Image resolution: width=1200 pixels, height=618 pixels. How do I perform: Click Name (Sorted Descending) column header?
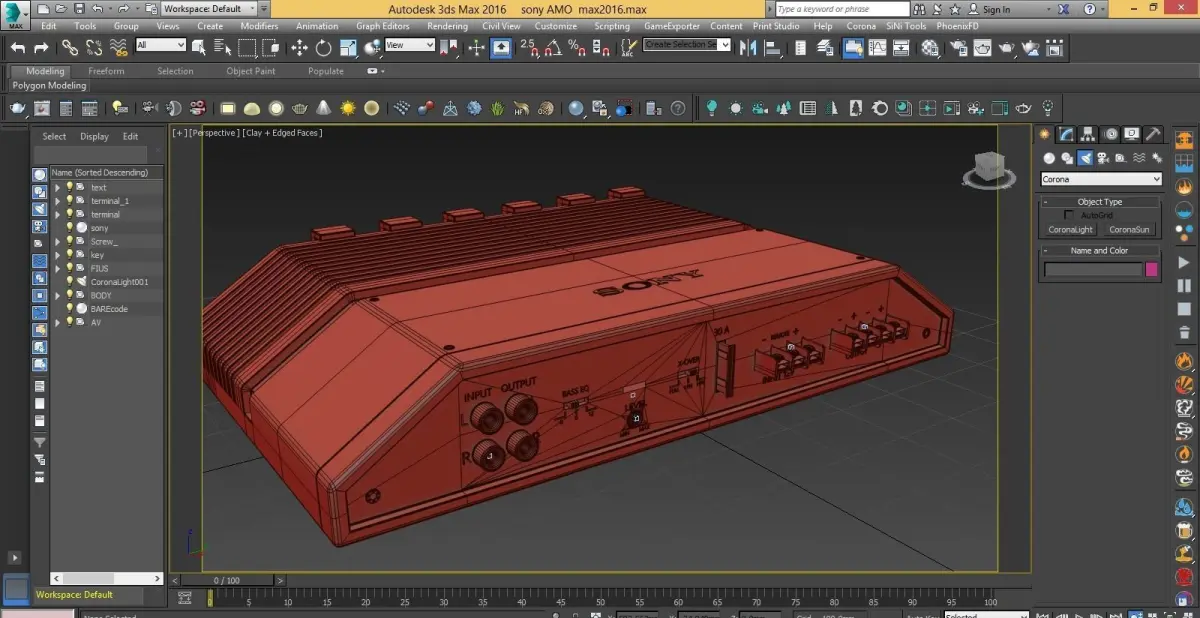pyautogui.click(x=105, y=173)
